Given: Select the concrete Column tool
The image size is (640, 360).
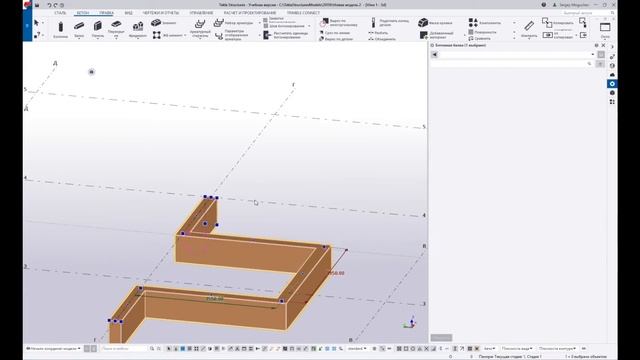Looking at the screenshot, I should tap(60, 29).
